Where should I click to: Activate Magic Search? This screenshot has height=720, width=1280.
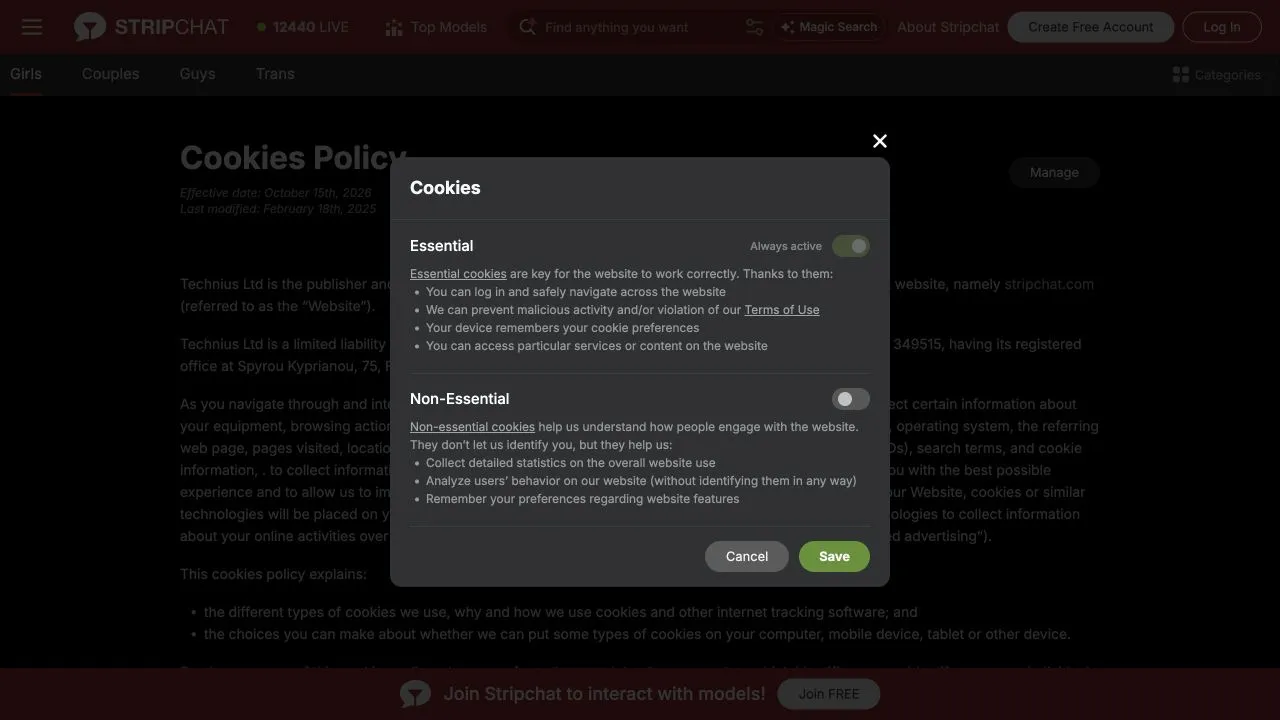pos(829,27)
